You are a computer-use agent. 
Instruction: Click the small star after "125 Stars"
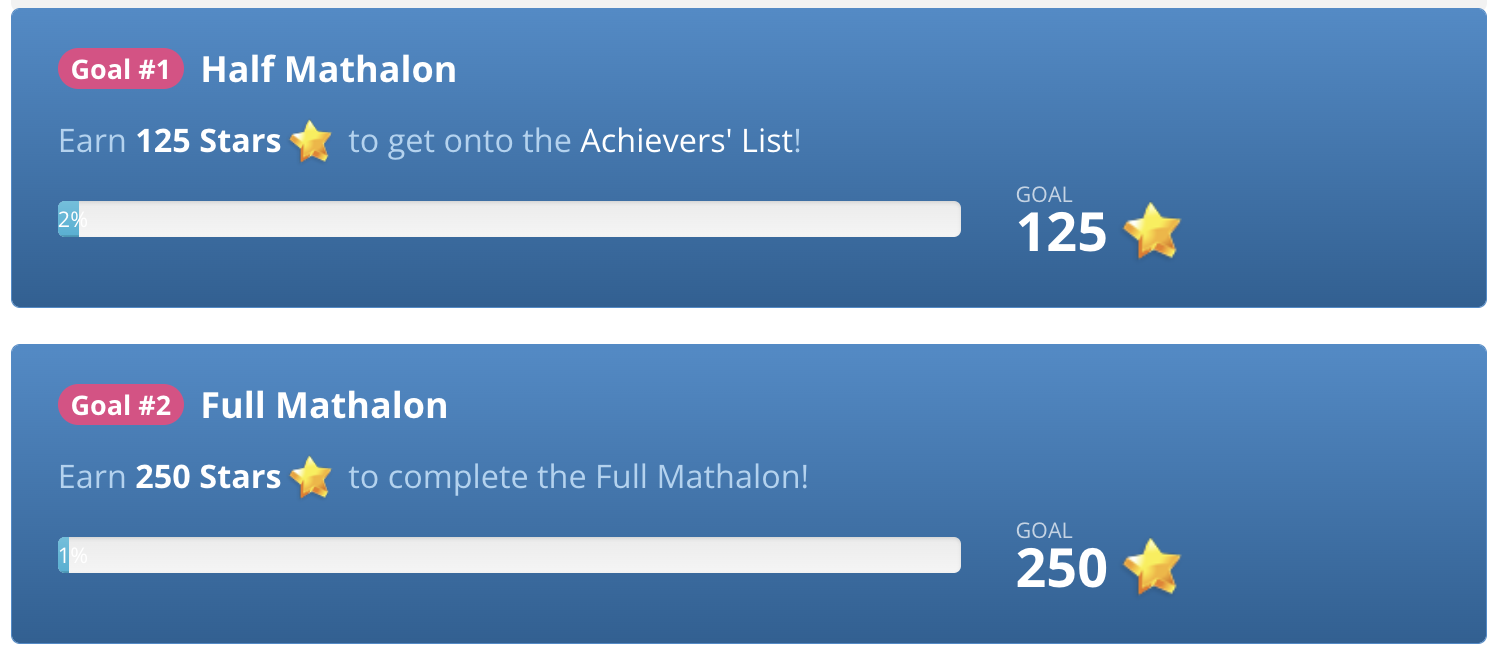(311, 141)
